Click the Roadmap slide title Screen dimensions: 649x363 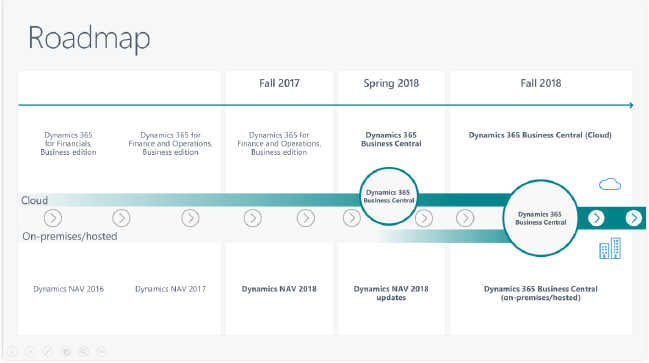[89, 38]
